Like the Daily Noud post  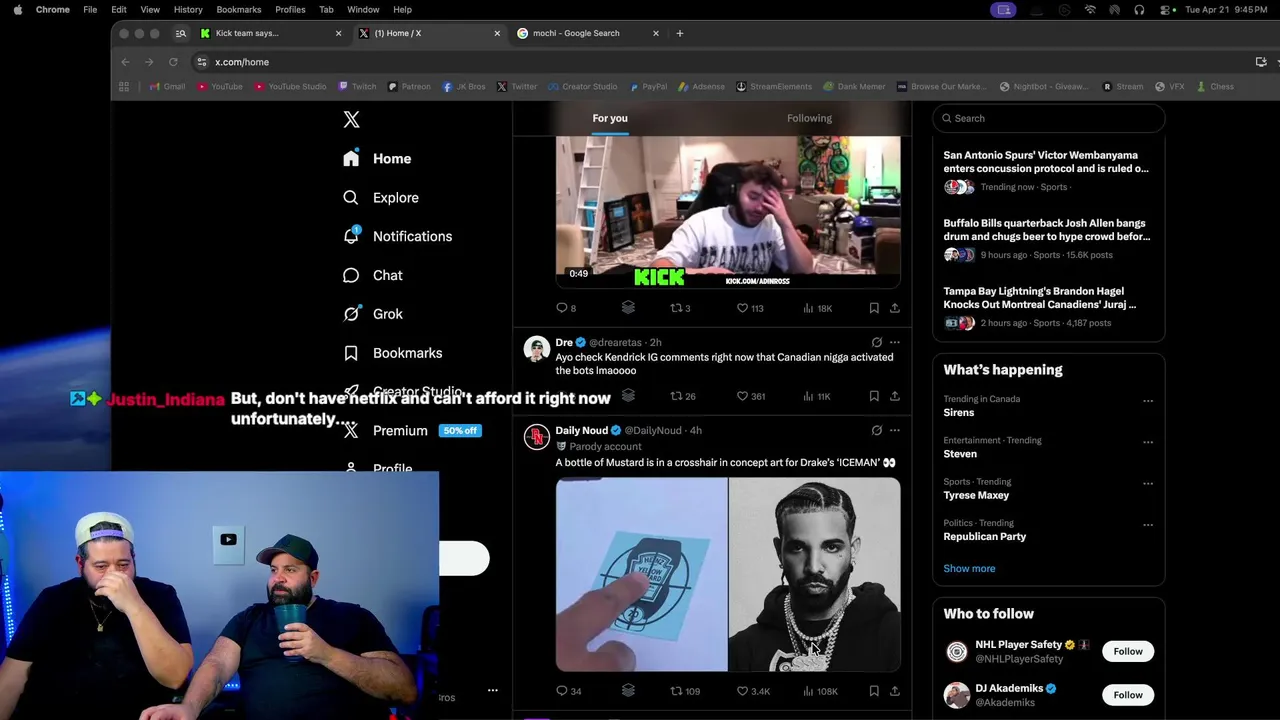pos(753,691)
